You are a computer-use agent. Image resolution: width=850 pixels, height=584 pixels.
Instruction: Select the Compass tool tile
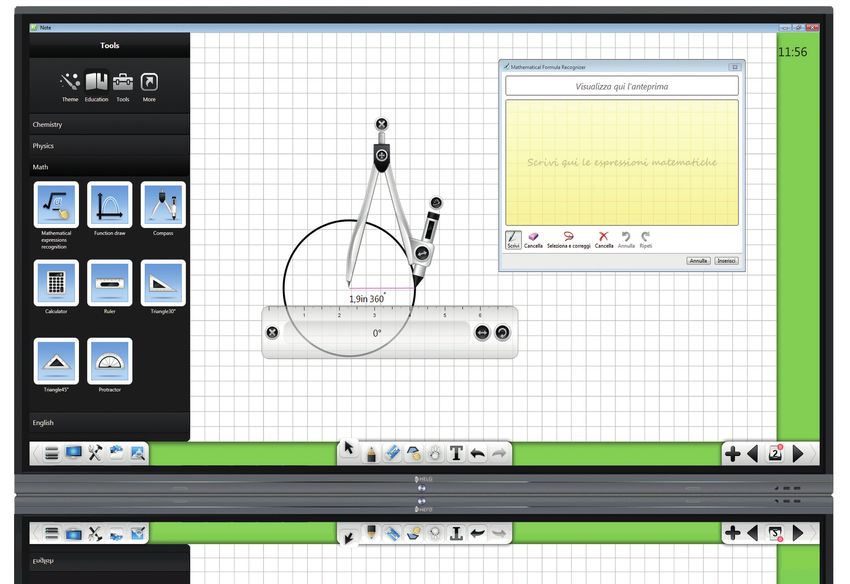163,204
